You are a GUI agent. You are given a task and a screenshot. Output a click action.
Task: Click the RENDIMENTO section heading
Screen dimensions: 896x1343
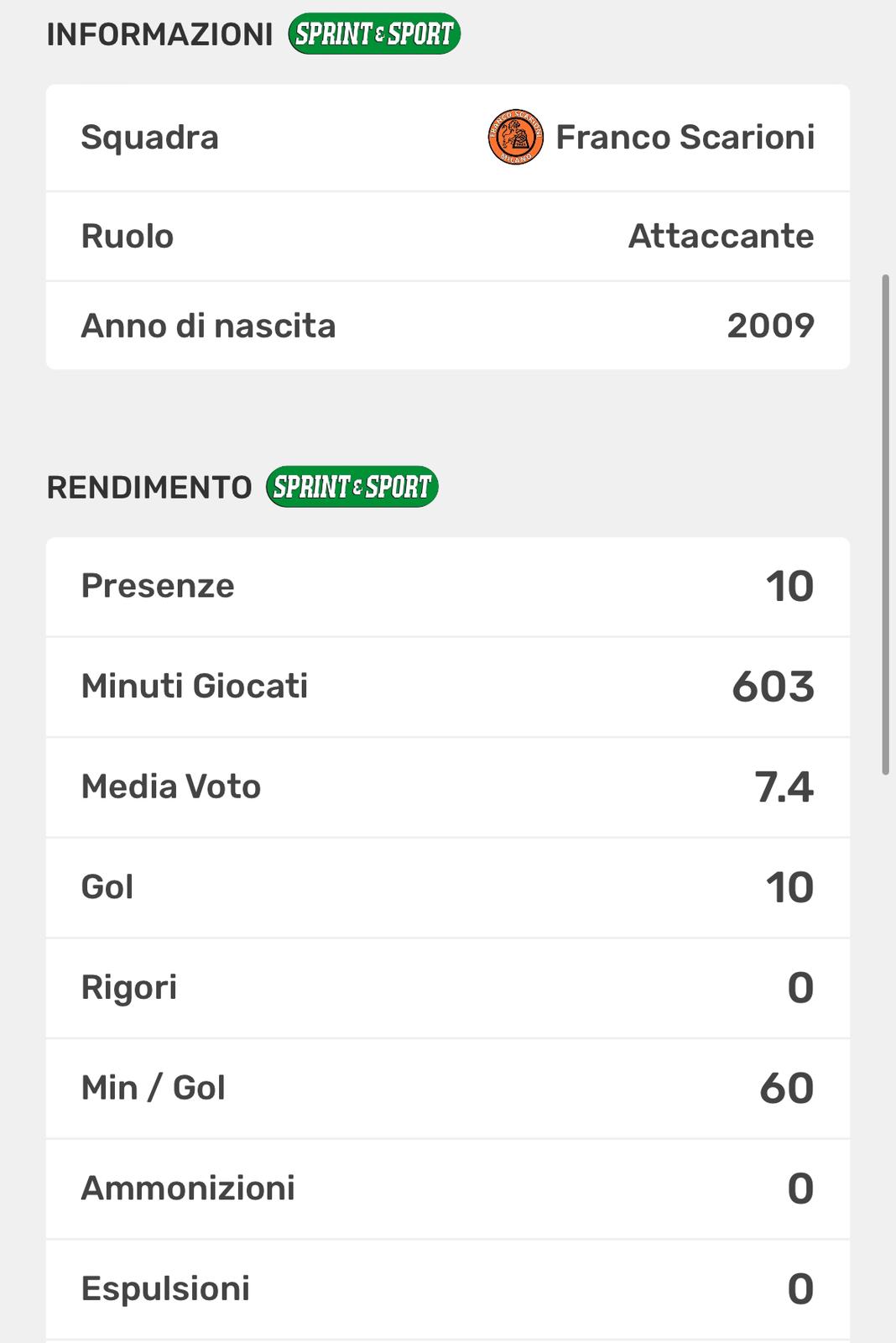[149, 487]
